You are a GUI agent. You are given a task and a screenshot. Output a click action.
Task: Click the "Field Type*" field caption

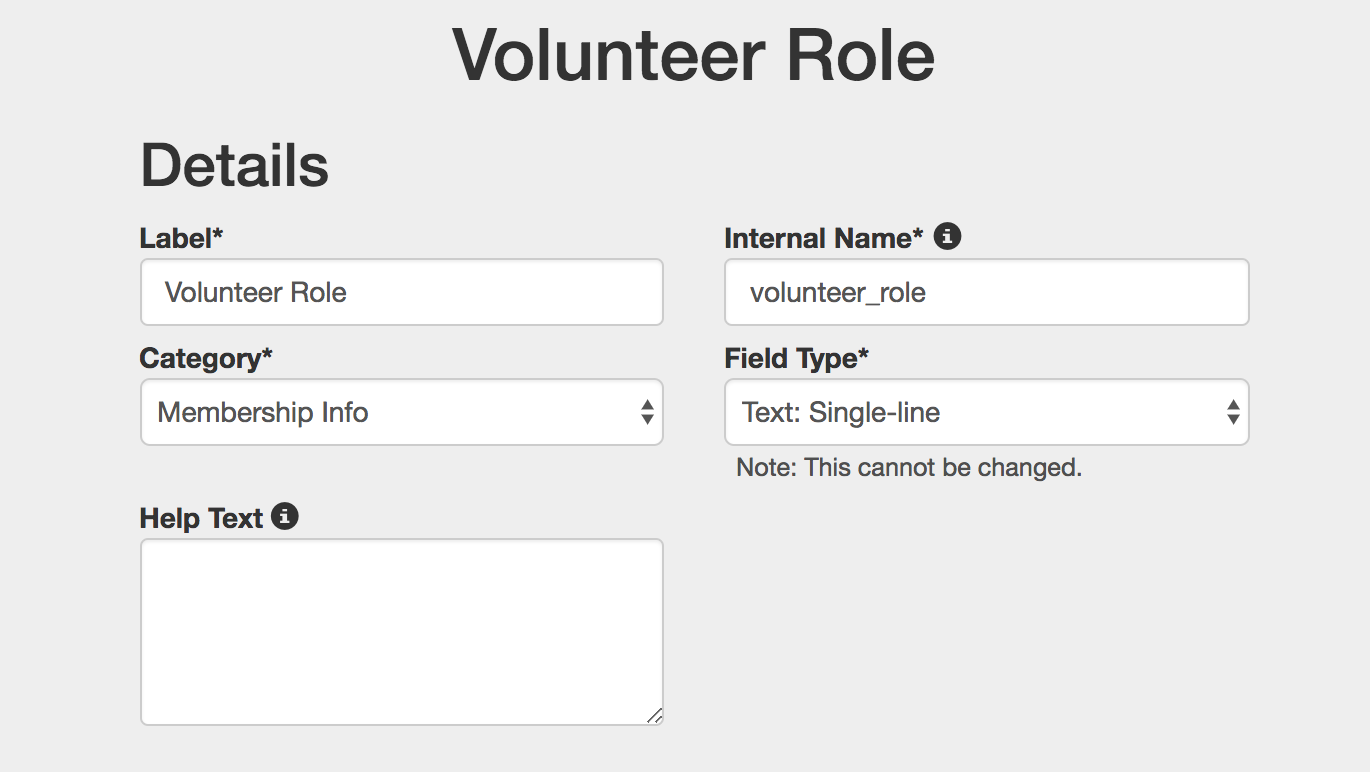[x=797, y=359]
